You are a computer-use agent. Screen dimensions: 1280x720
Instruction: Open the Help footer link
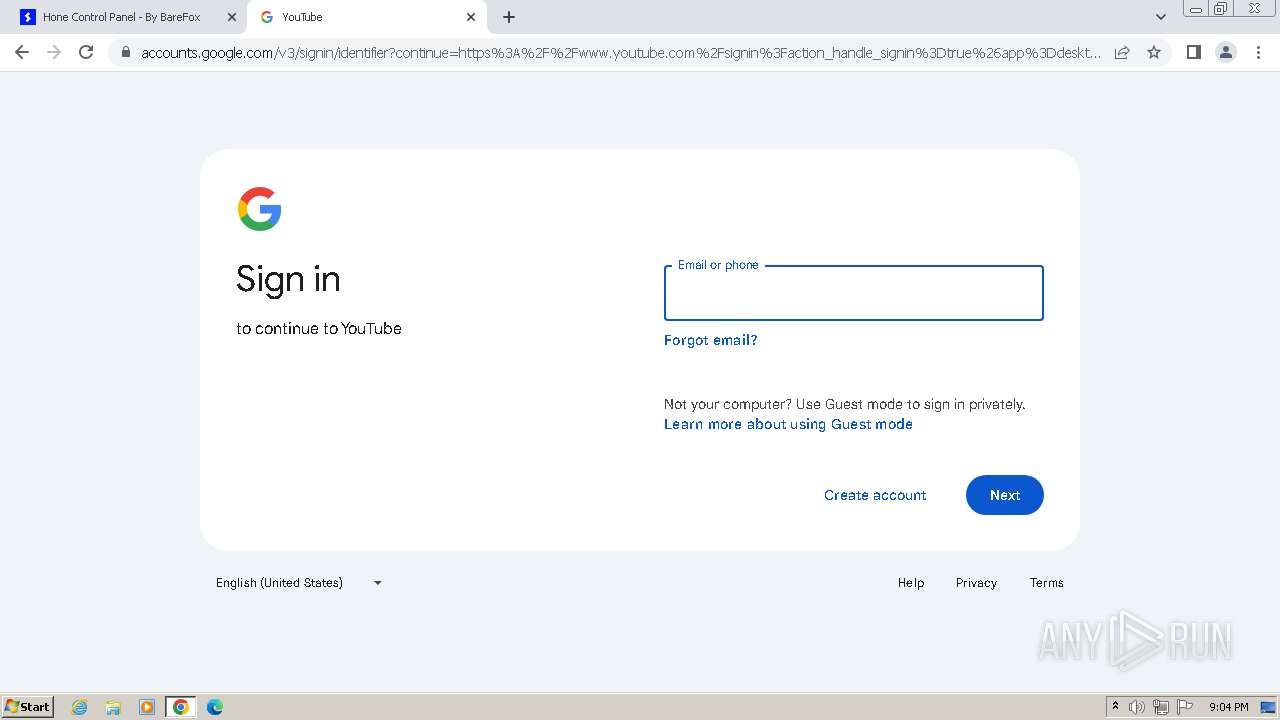911,583
